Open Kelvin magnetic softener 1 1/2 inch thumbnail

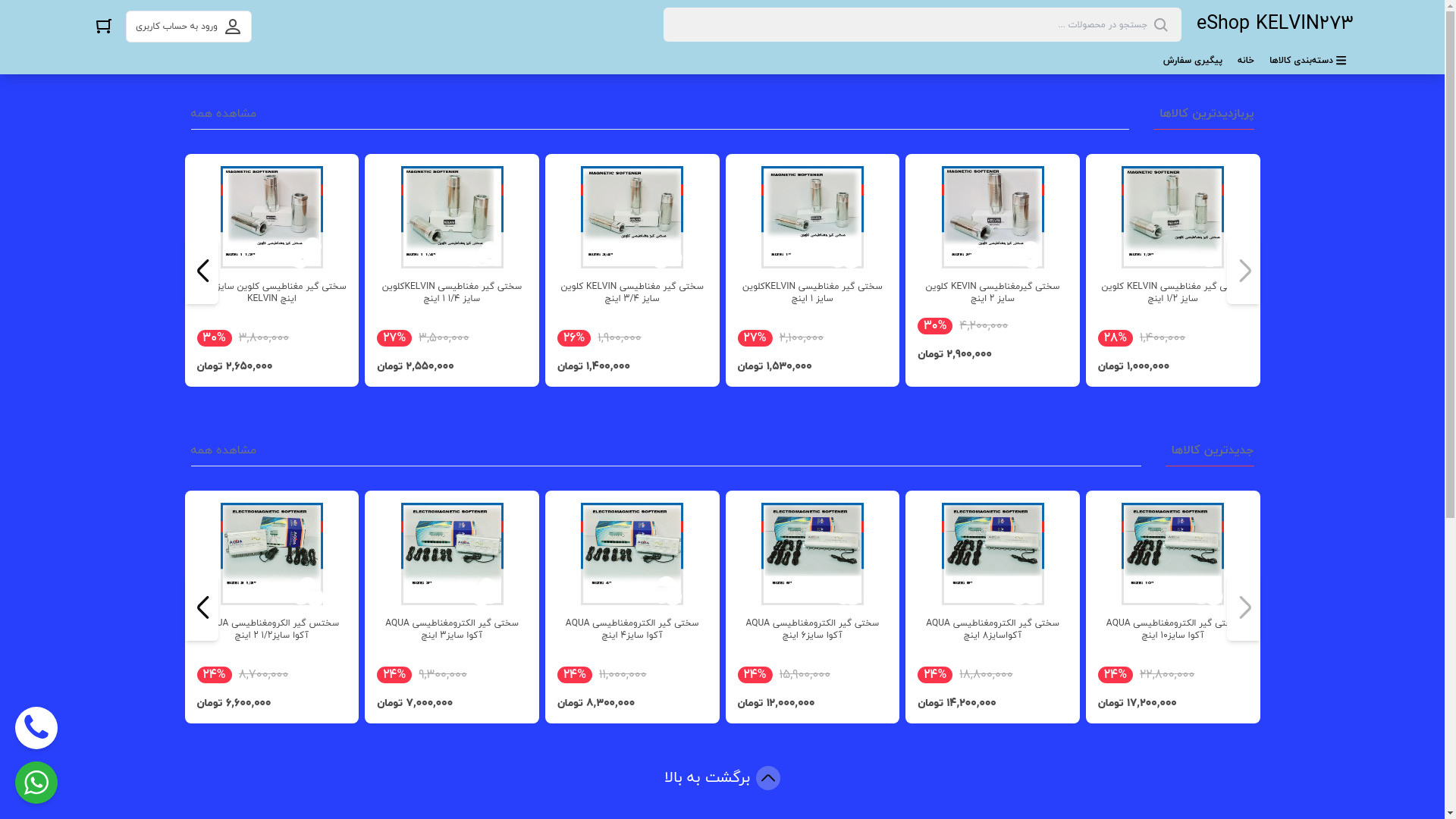(x=271, y=217)
